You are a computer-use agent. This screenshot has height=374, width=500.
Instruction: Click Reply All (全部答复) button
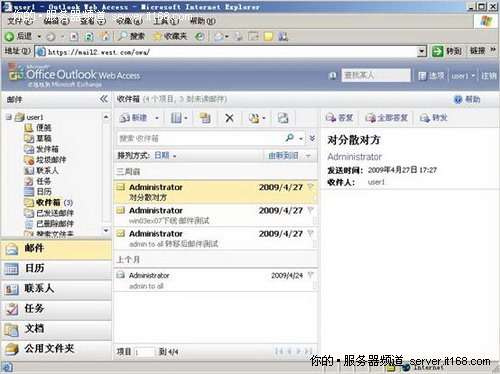pos(387,118)
